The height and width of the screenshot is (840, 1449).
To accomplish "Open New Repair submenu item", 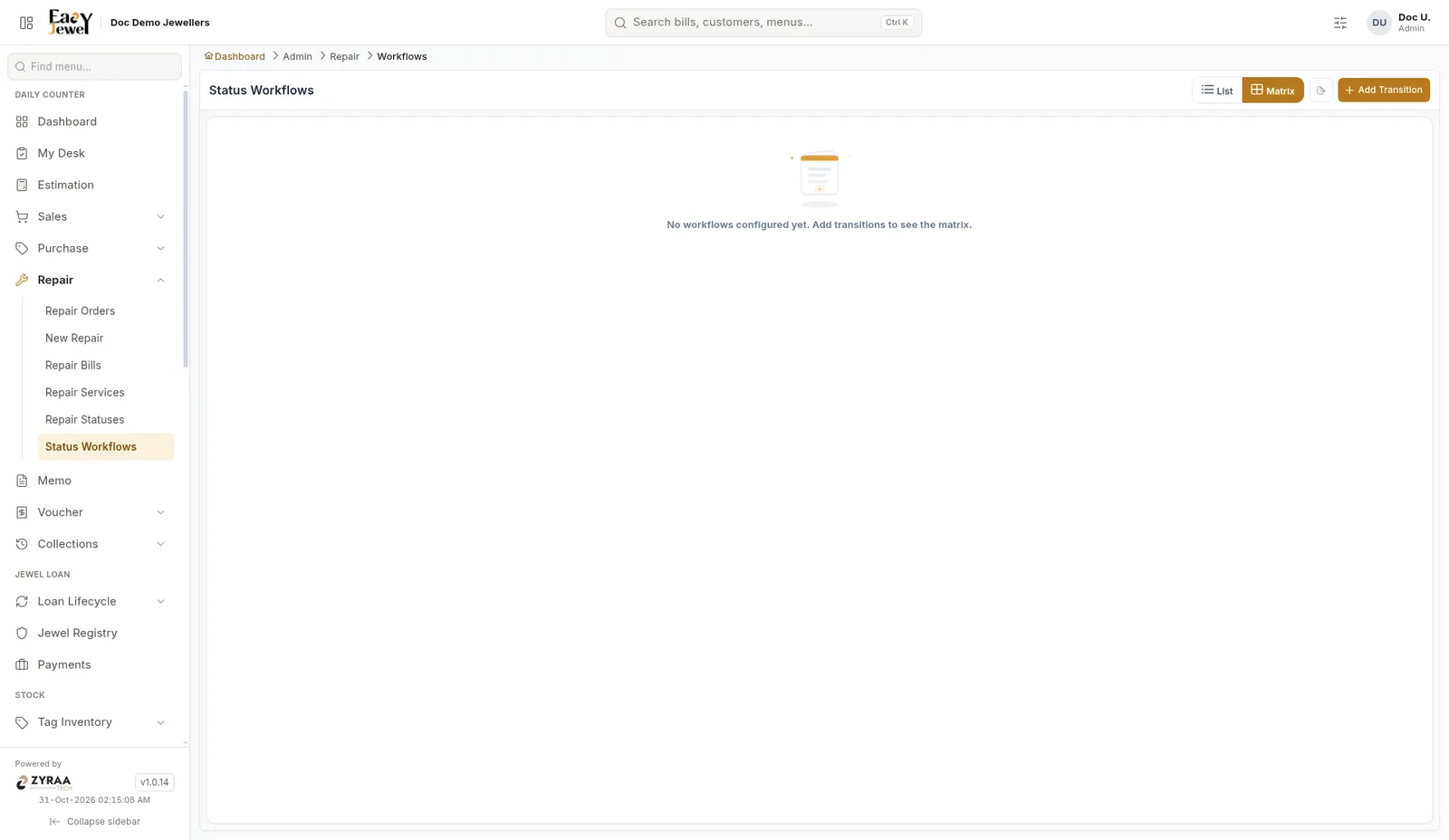I will coord(105,338).
